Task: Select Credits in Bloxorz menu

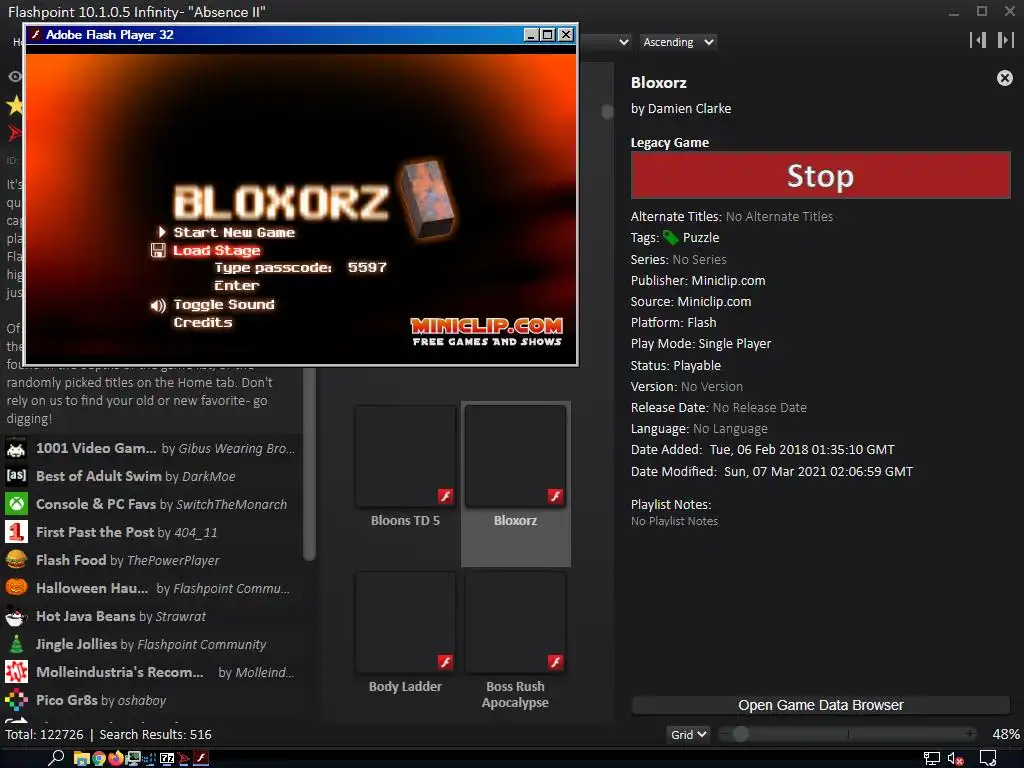Action: [x=202, y=323]
